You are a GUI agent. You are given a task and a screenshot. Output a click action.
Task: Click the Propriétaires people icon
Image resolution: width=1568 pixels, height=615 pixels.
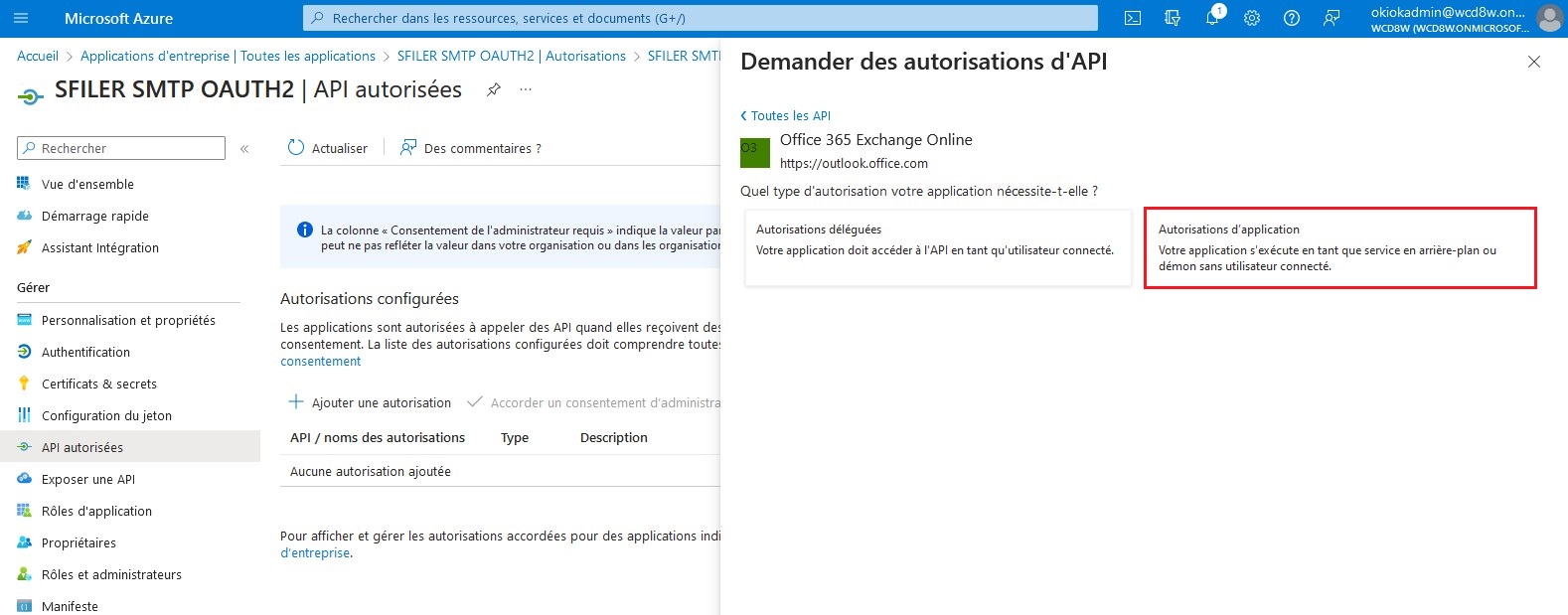24,542
